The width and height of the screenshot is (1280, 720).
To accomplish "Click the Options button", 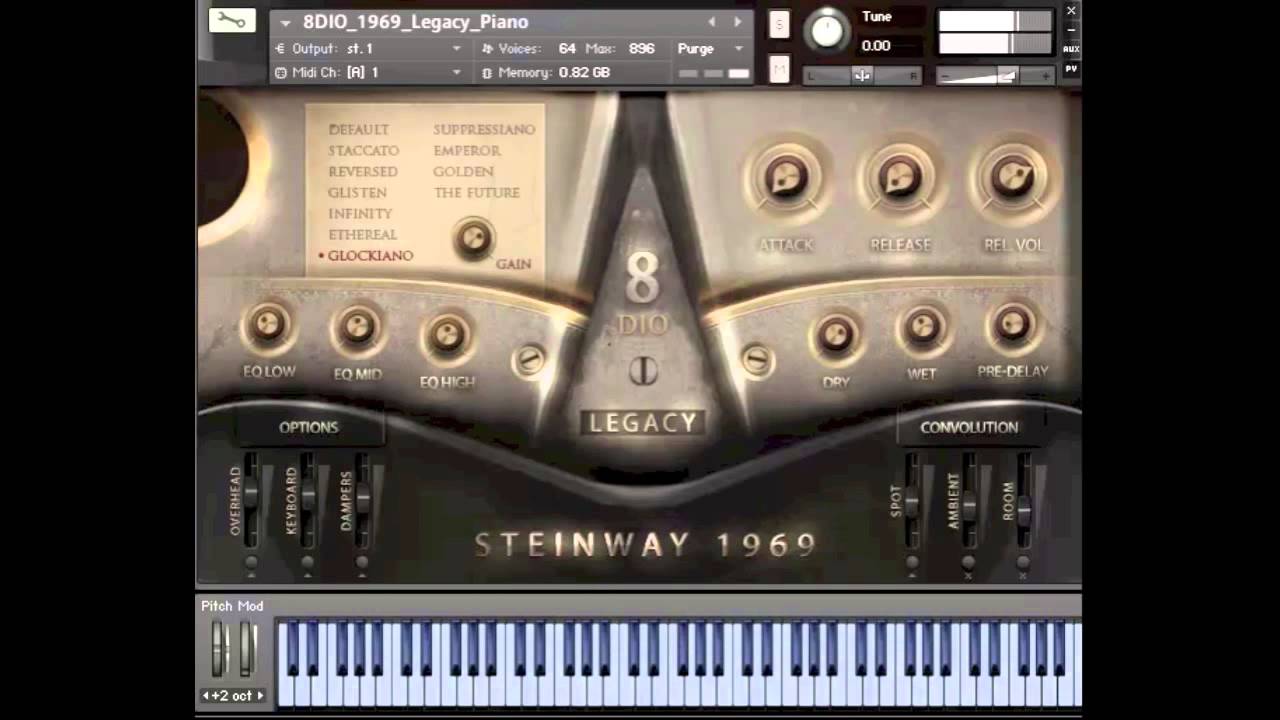I will 309,427.
